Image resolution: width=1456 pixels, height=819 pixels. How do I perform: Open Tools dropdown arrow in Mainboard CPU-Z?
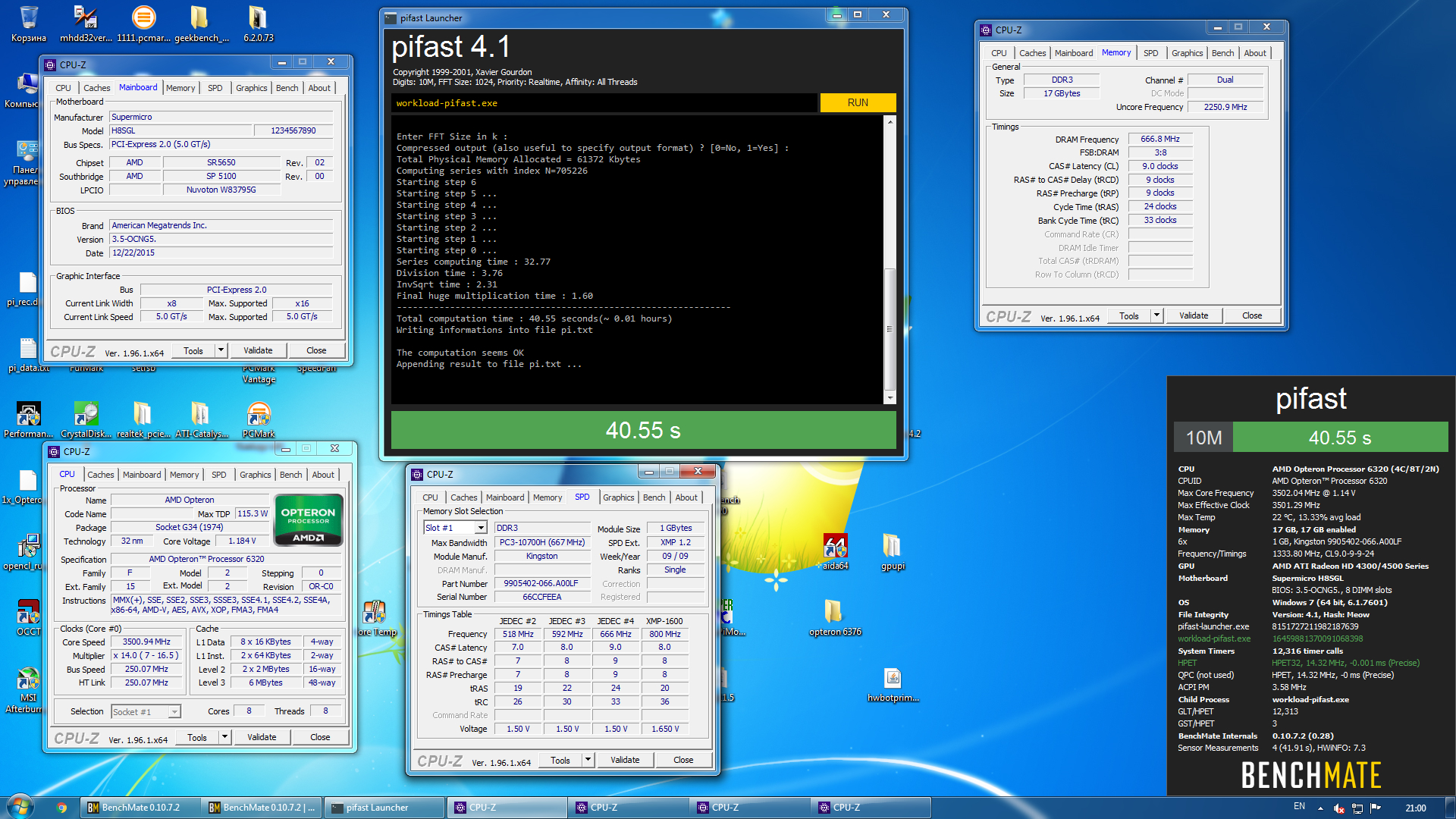click(221, 350)
